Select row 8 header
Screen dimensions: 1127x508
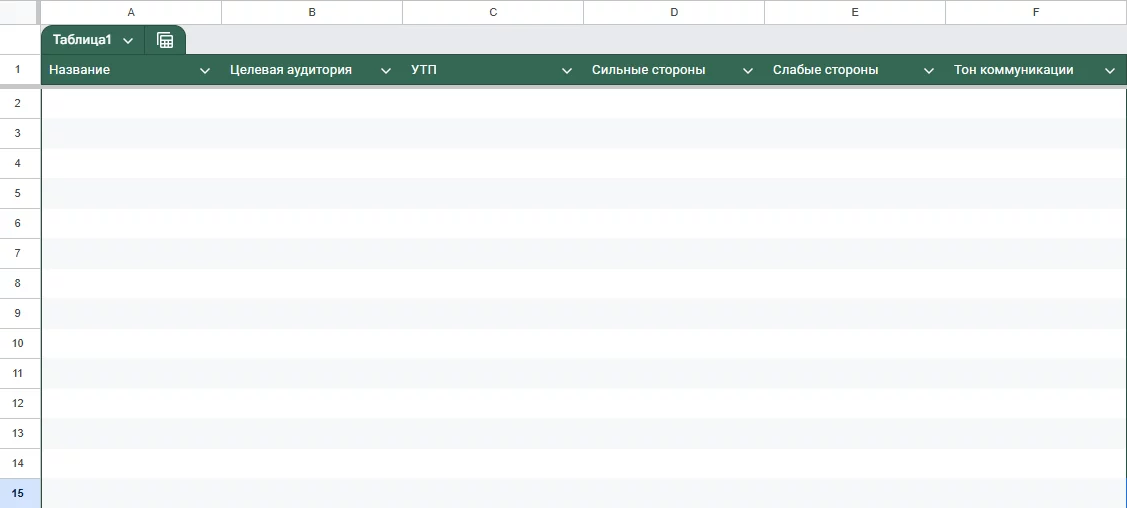point(18,283)
